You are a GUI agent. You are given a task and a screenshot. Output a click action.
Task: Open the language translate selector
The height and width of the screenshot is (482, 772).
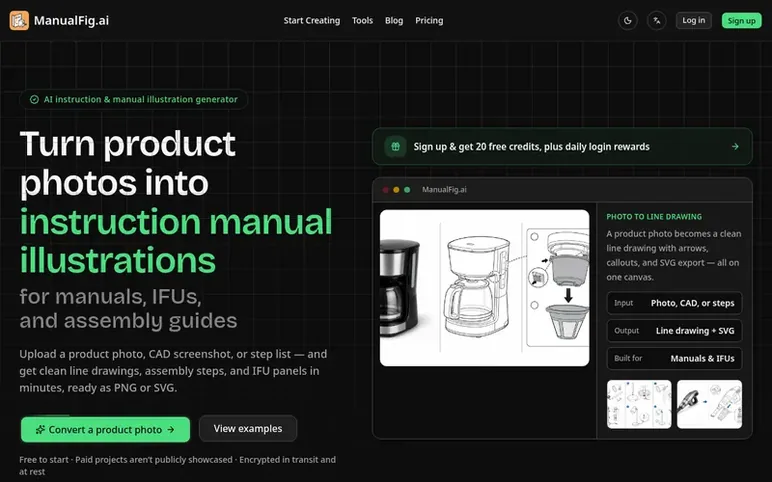(x=657, y=21)
